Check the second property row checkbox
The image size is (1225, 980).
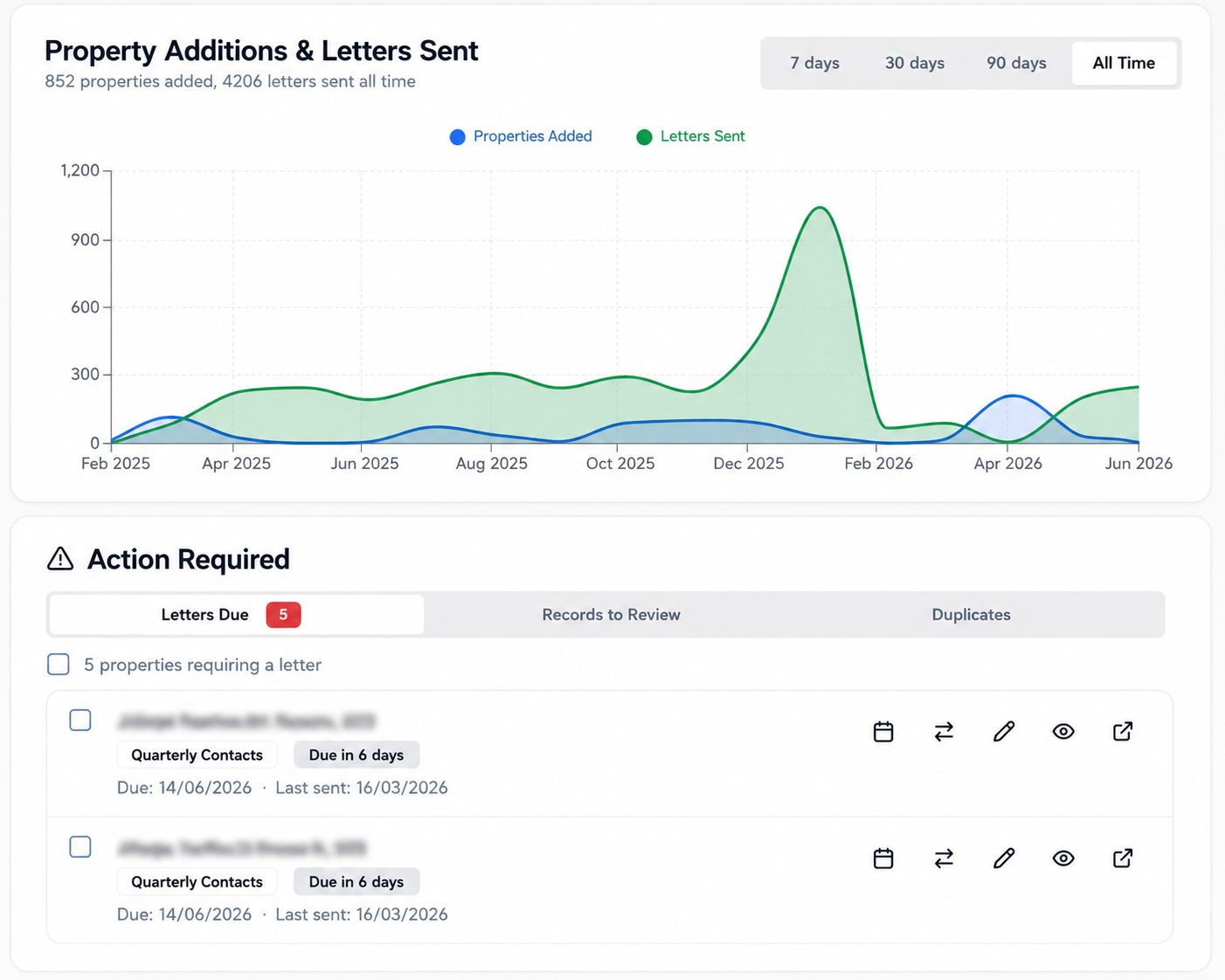pyautogui.click(x=80, y=847)
